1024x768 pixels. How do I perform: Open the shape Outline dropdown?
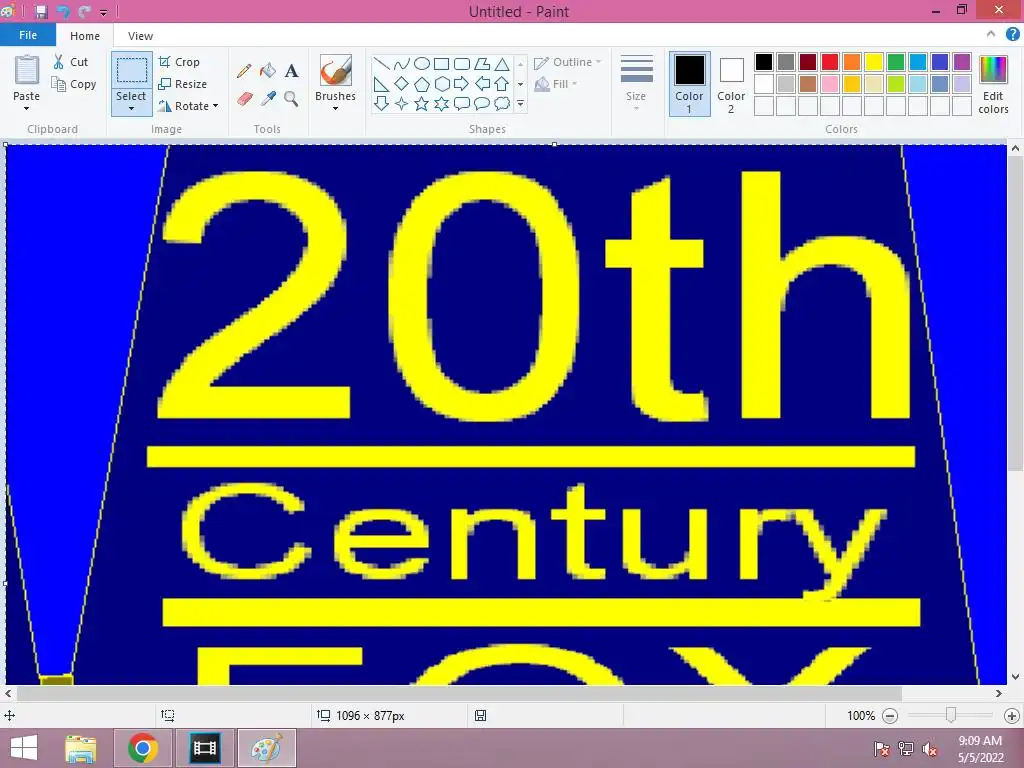(x=568, y=62)
